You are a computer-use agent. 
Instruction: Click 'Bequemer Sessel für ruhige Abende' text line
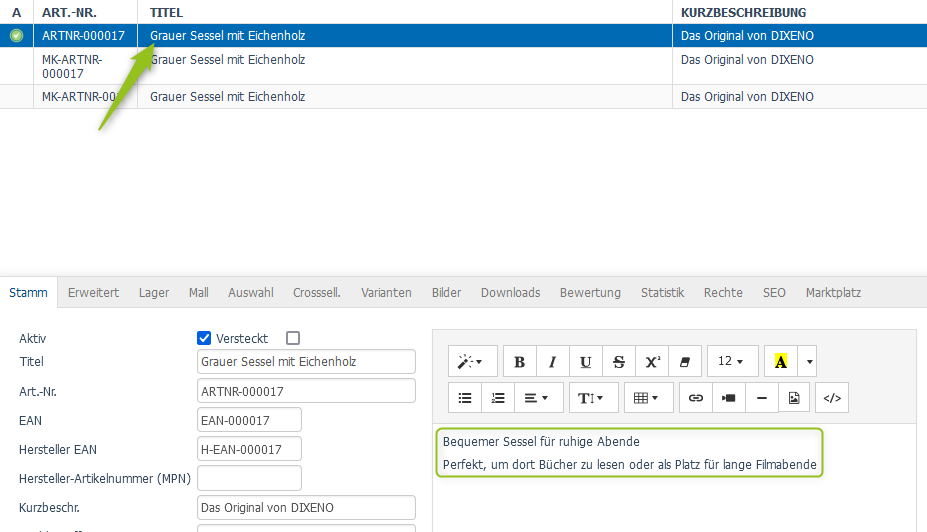[x=541, y=442]
